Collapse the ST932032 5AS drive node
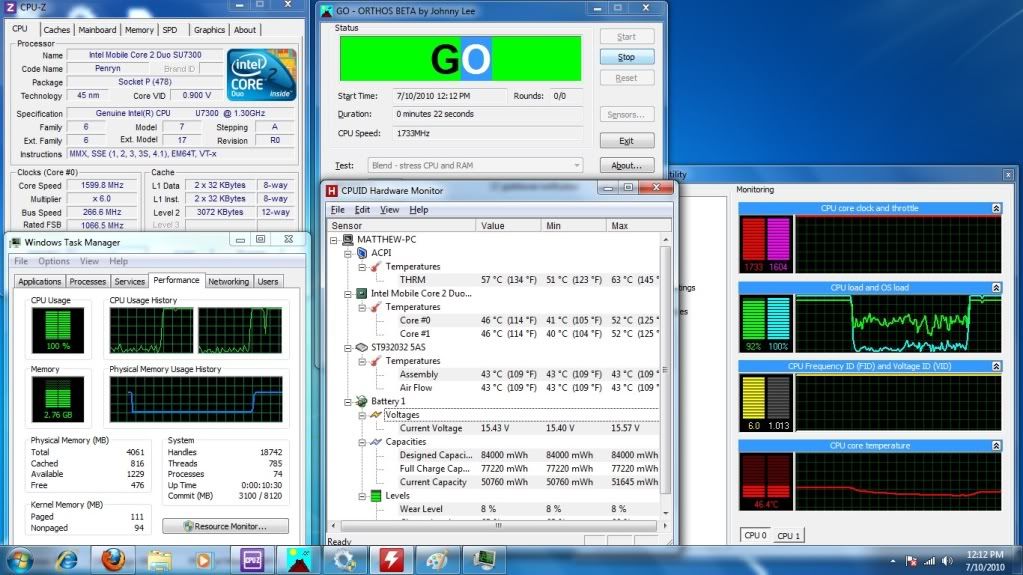 pos(348,347)
